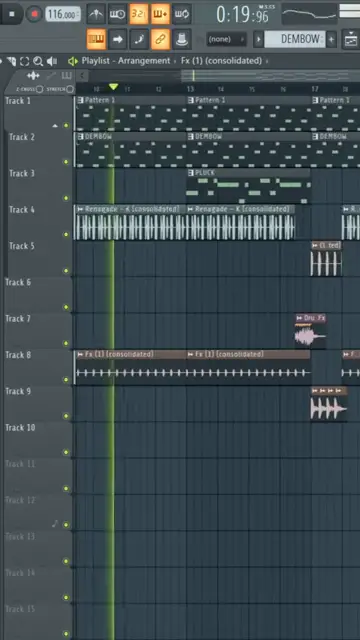The height and width of the screenshot is (640, 360).
Task: Click the top hat icon in toolbar
Action: tap(182, 39)
